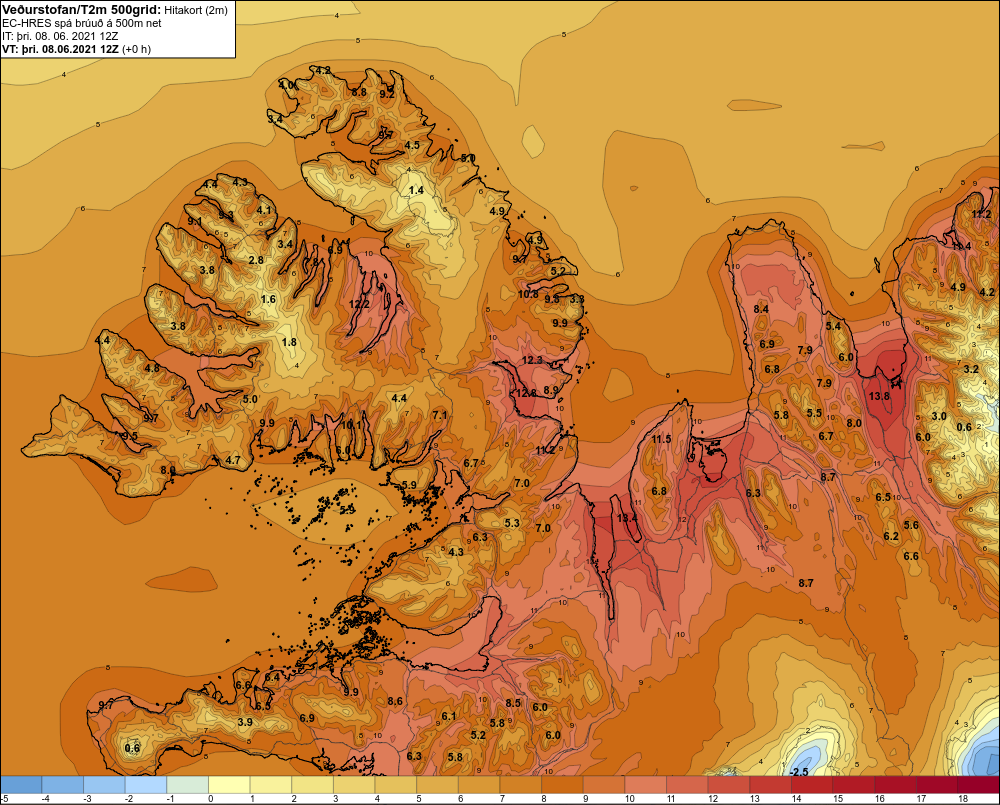Click the 1.4 reading on the glacier
This screenshot has width=1000, height=805.
pyautogui.click(x=416, y=190)
